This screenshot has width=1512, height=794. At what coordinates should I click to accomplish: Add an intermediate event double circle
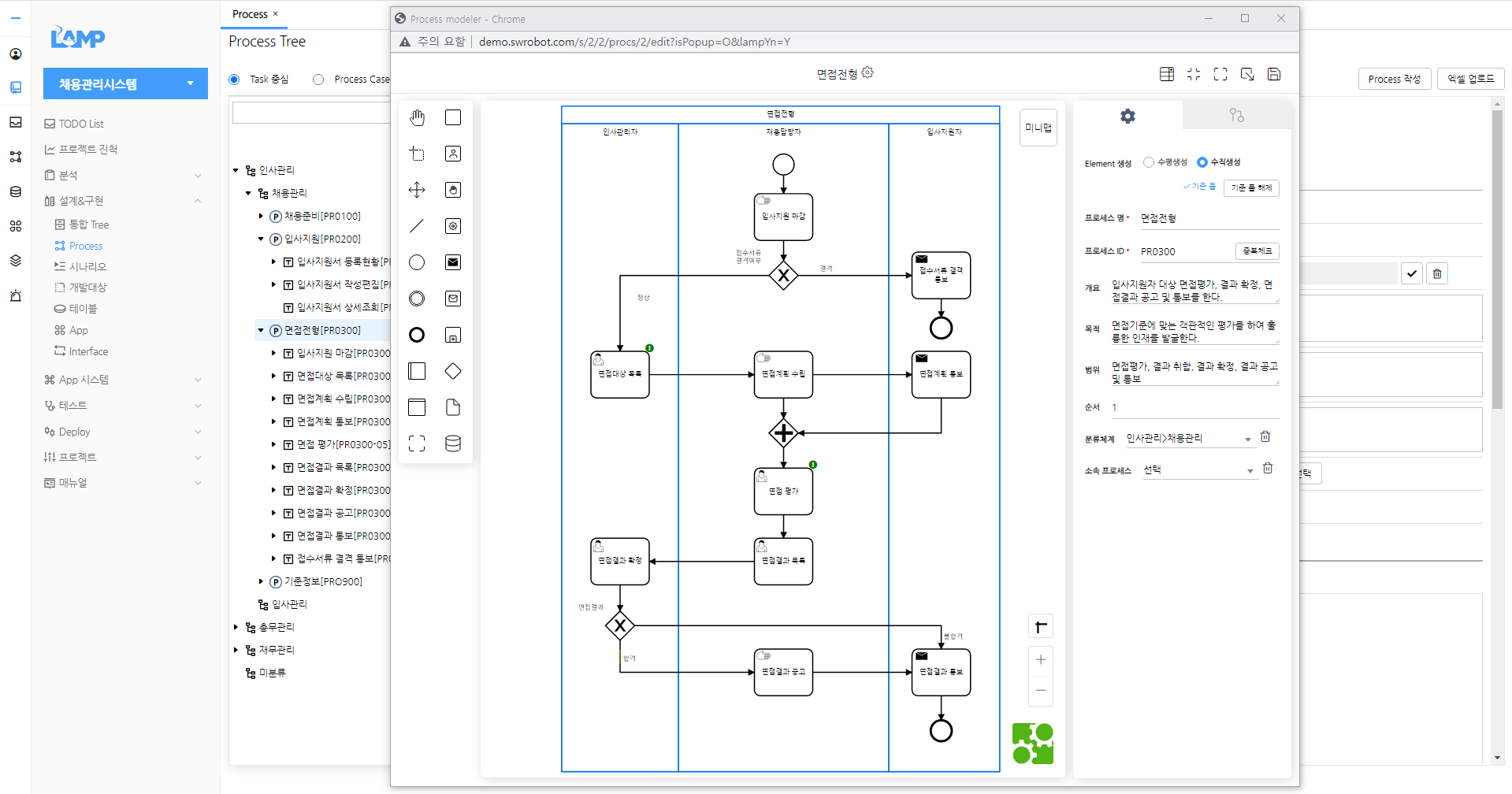(417, 299)
